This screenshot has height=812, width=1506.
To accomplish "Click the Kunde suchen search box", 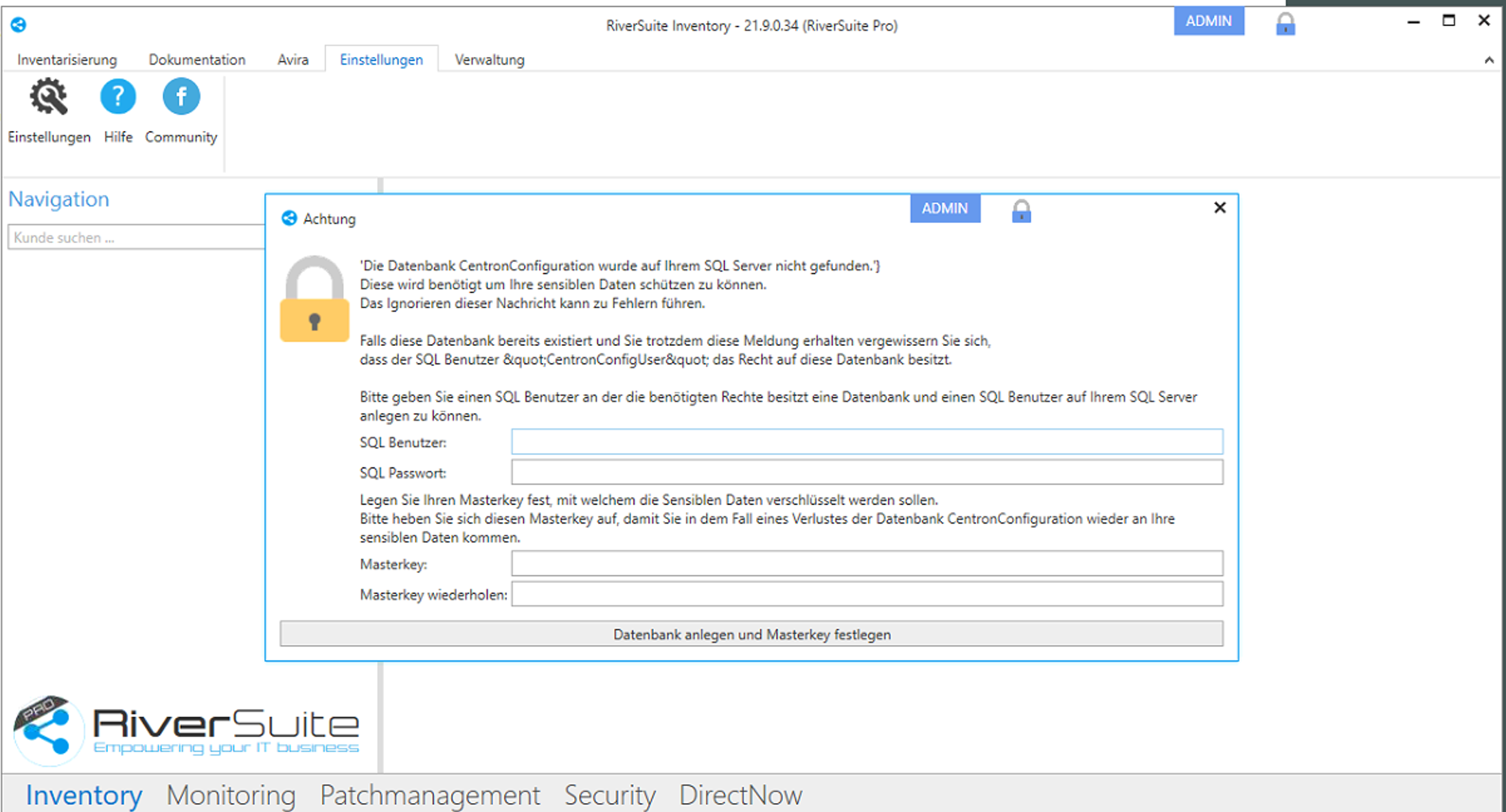I will 136,237.
